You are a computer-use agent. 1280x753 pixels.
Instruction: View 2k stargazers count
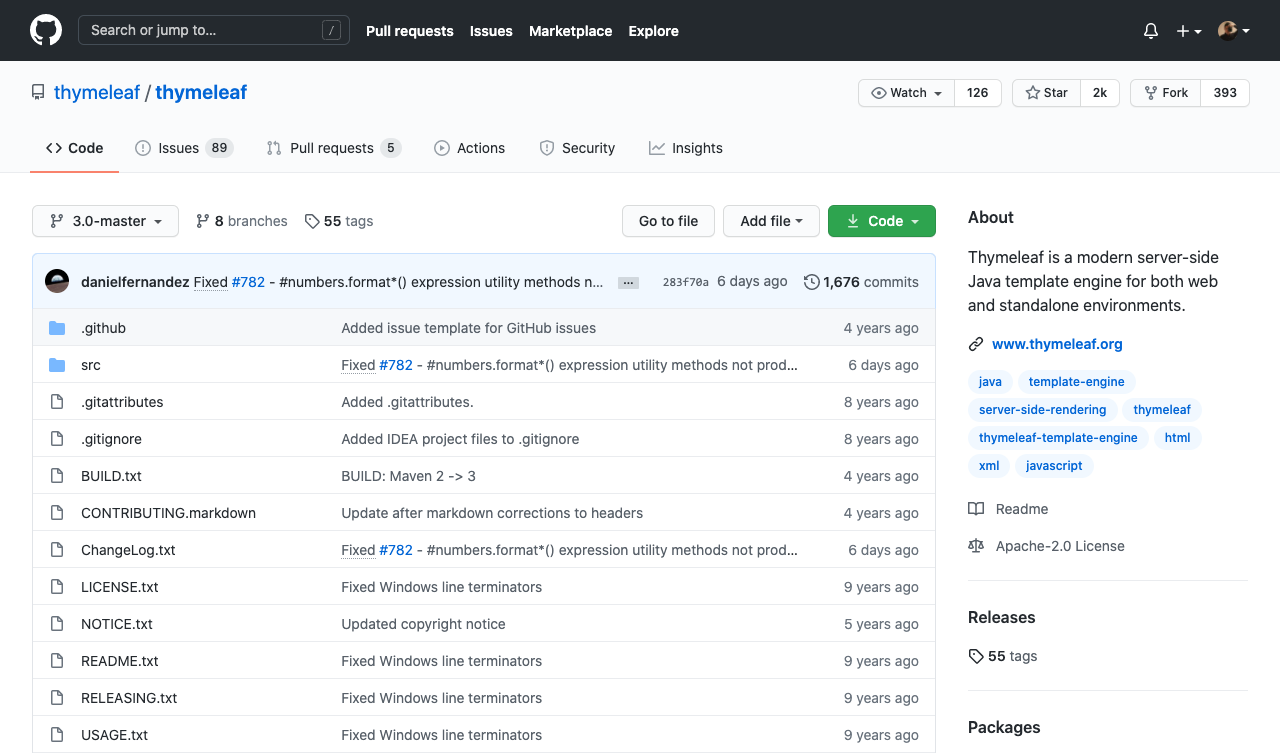(x=1100, y=93)
